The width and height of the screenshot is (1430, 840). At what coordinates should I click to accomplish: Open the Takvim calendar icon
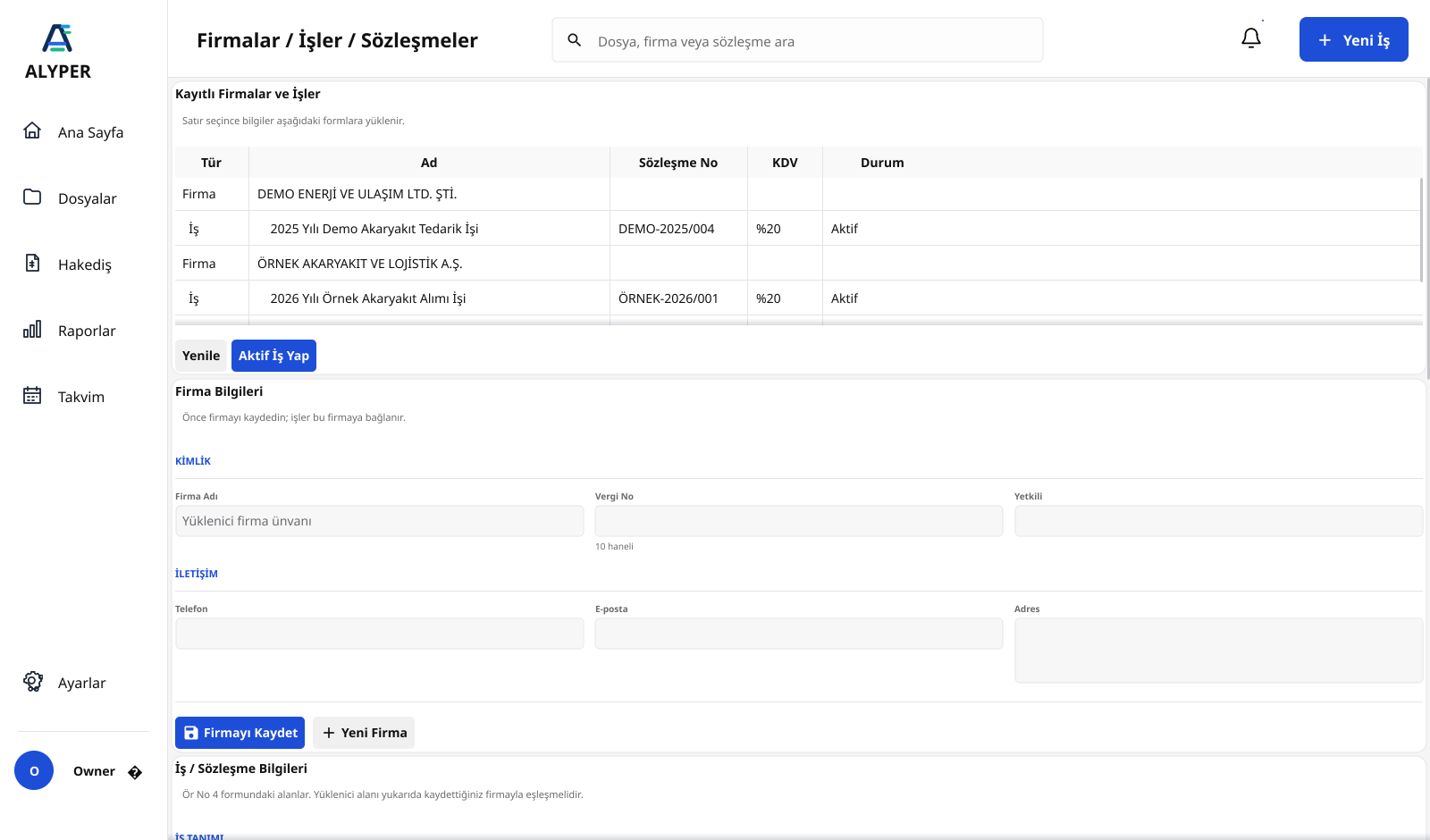point(32,395)
